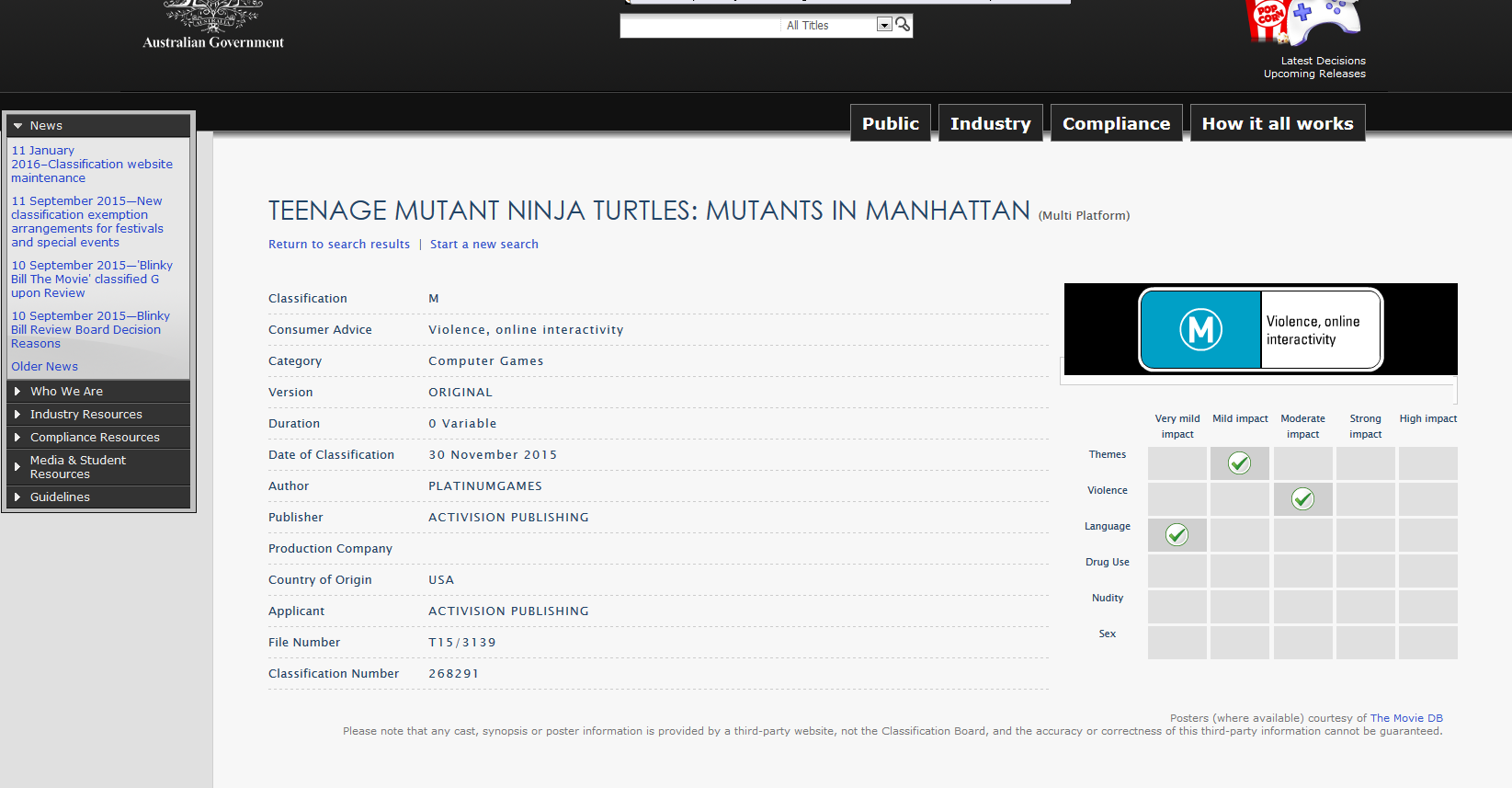This screenshot has width=1512, height=788.
Task: Click Return to search results link
Action: tap(339, 245)
